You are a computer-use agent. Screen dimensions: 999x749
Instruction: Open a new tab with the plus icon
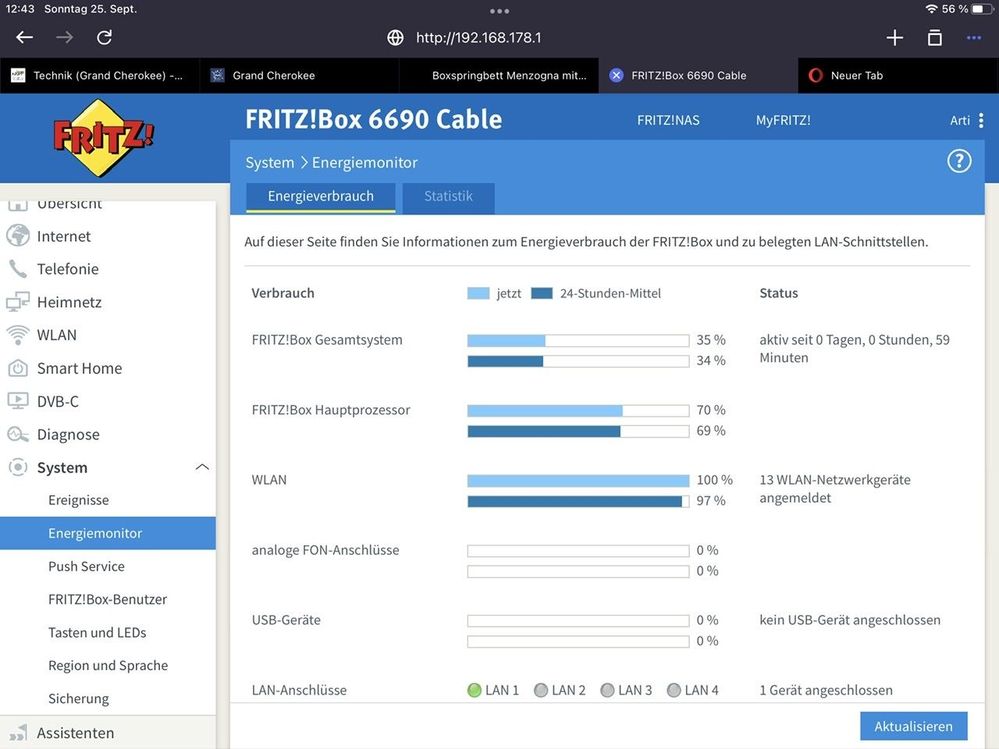tap(895, 38)
